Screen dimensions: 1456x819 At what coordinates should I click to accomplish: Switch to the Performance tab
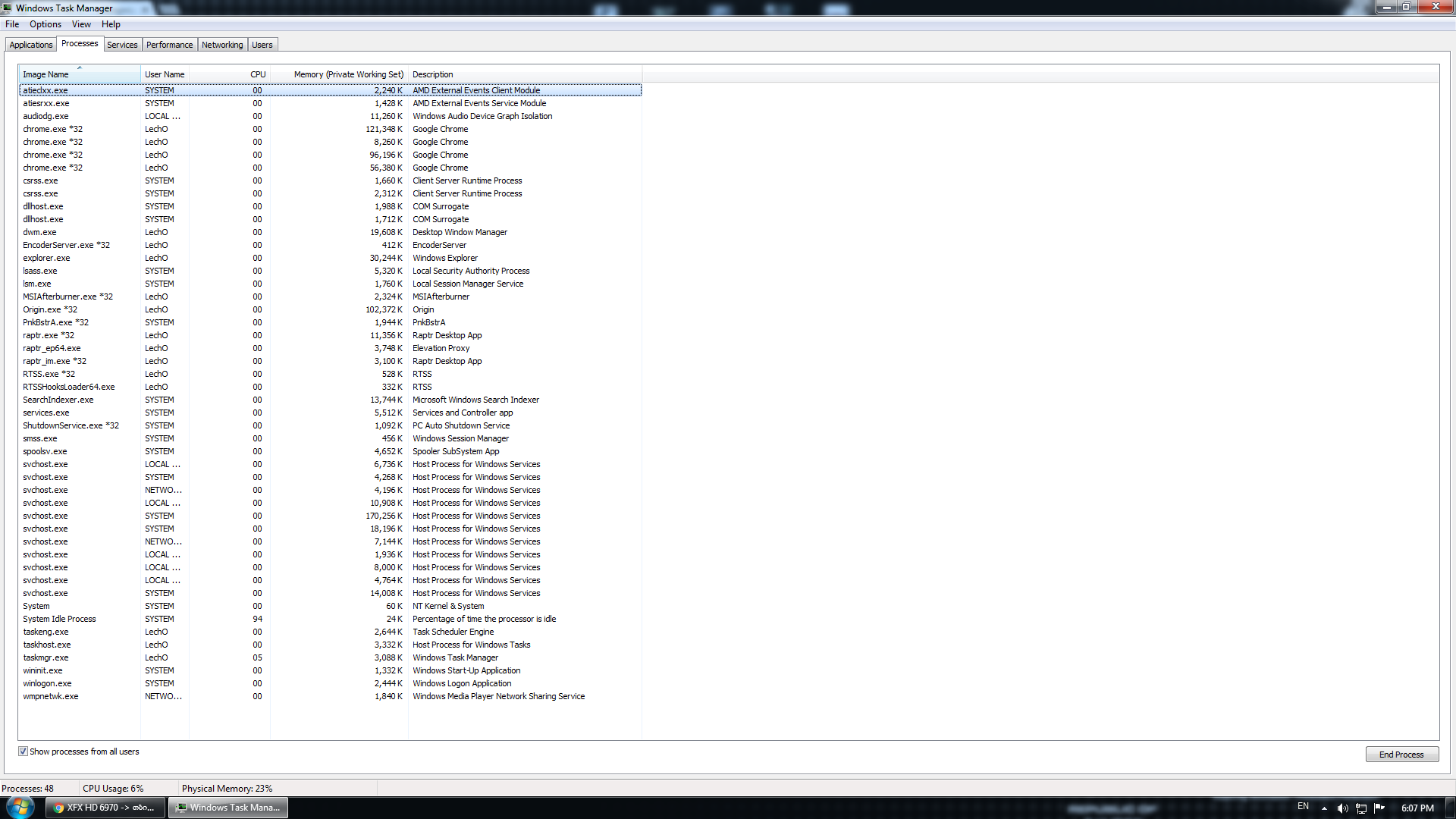tap(169, 45)
